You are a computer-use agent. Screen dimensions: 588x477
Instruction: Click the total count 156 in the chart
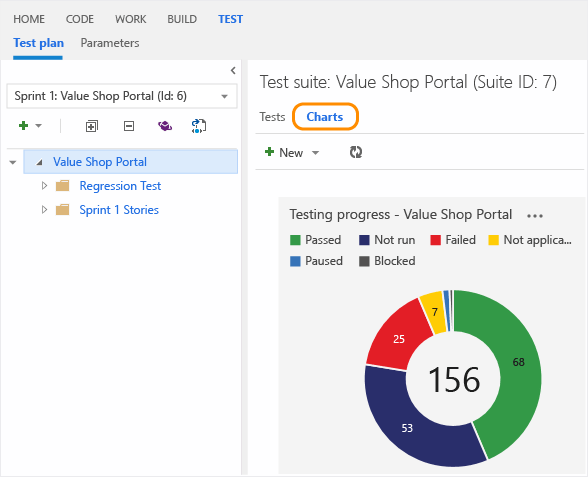point(454,380)
